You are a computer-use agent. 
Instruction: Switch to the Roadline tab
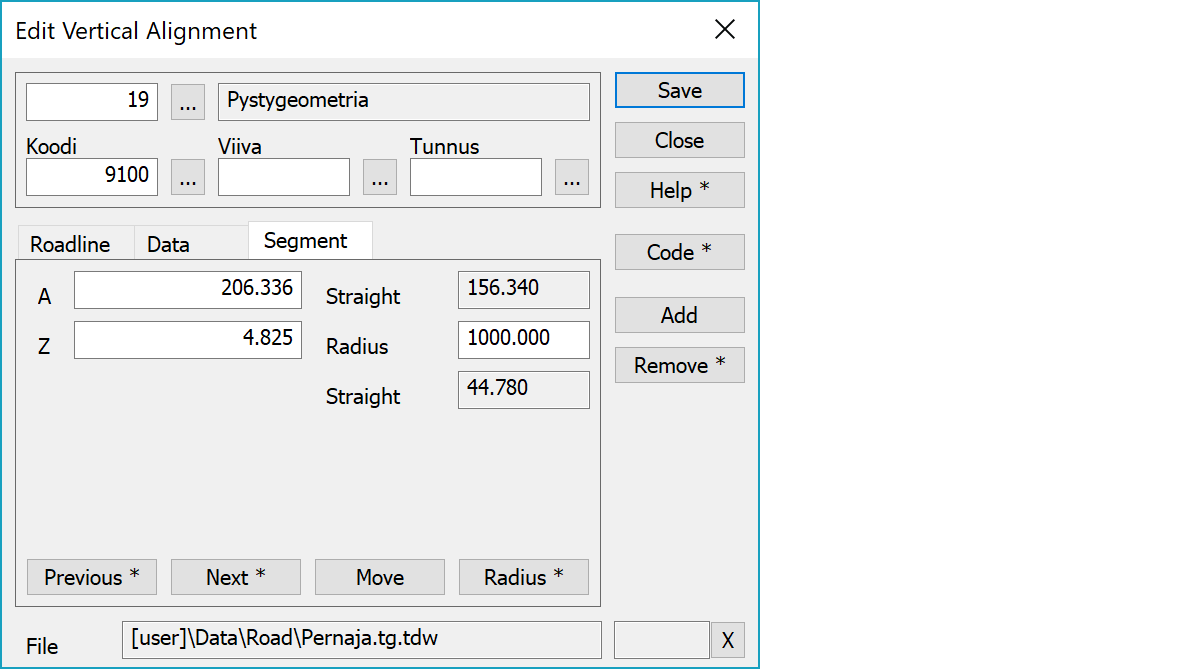click(x=70, y=244)
